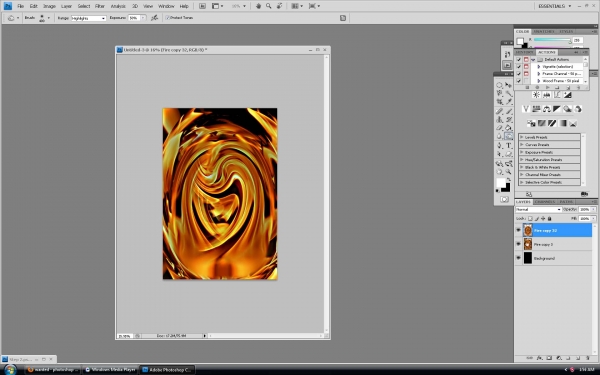Viewport: 600px width, 375px height.
Task: Select the Zoom tool in the toolbox
Action: point(509,172)
